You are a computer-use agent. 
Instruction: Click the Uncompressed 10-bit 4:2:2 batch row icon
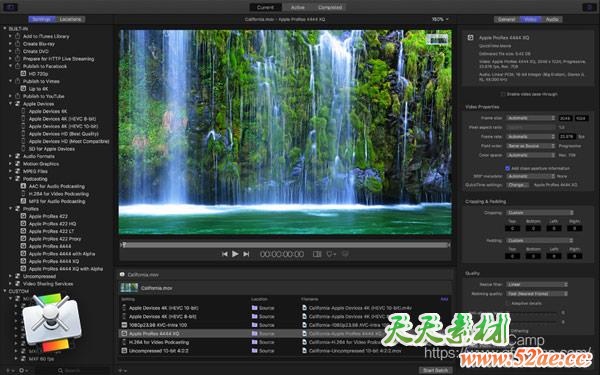124,351
